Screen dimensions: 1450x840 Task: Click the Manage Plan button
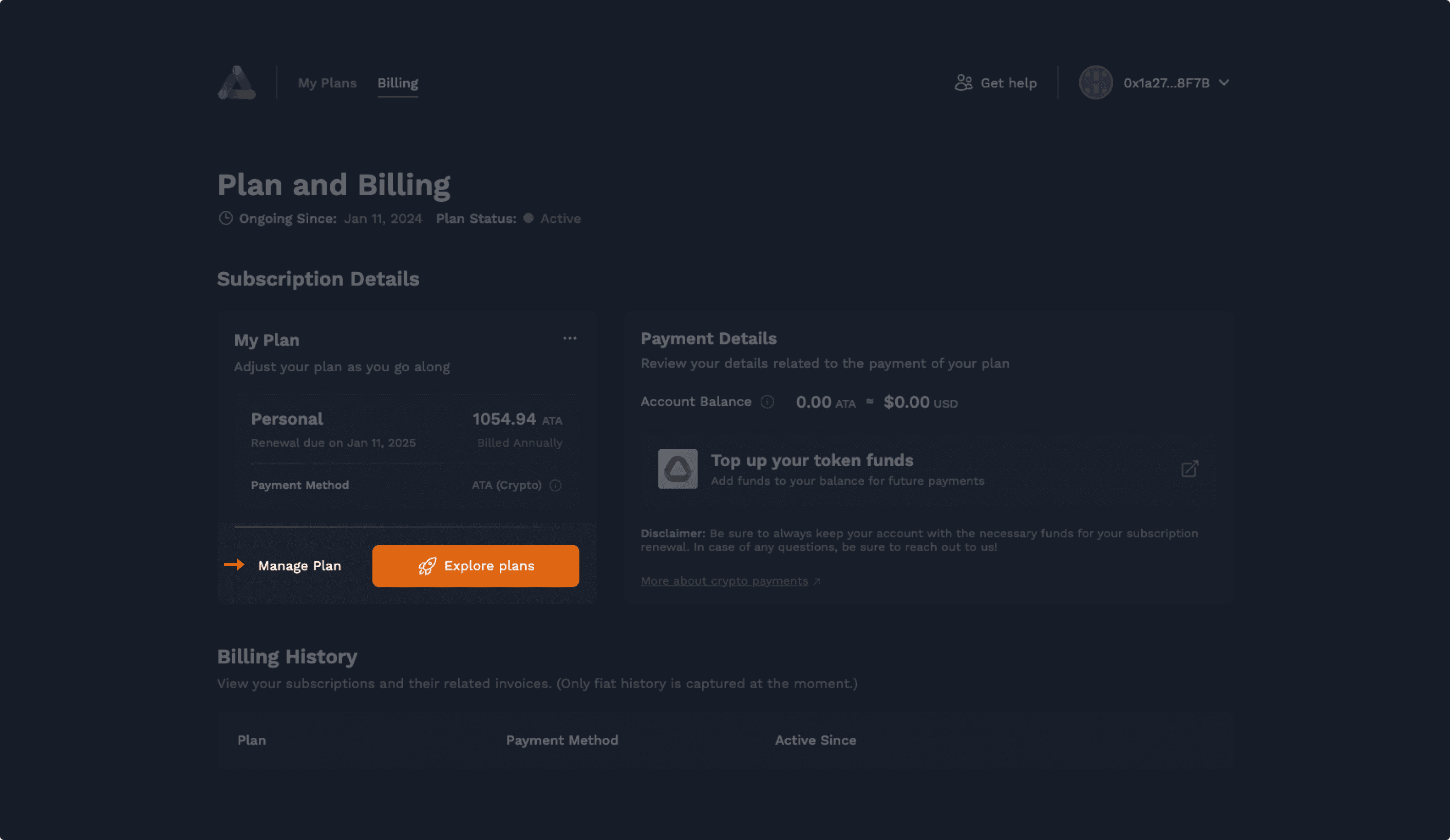point(299,566)
